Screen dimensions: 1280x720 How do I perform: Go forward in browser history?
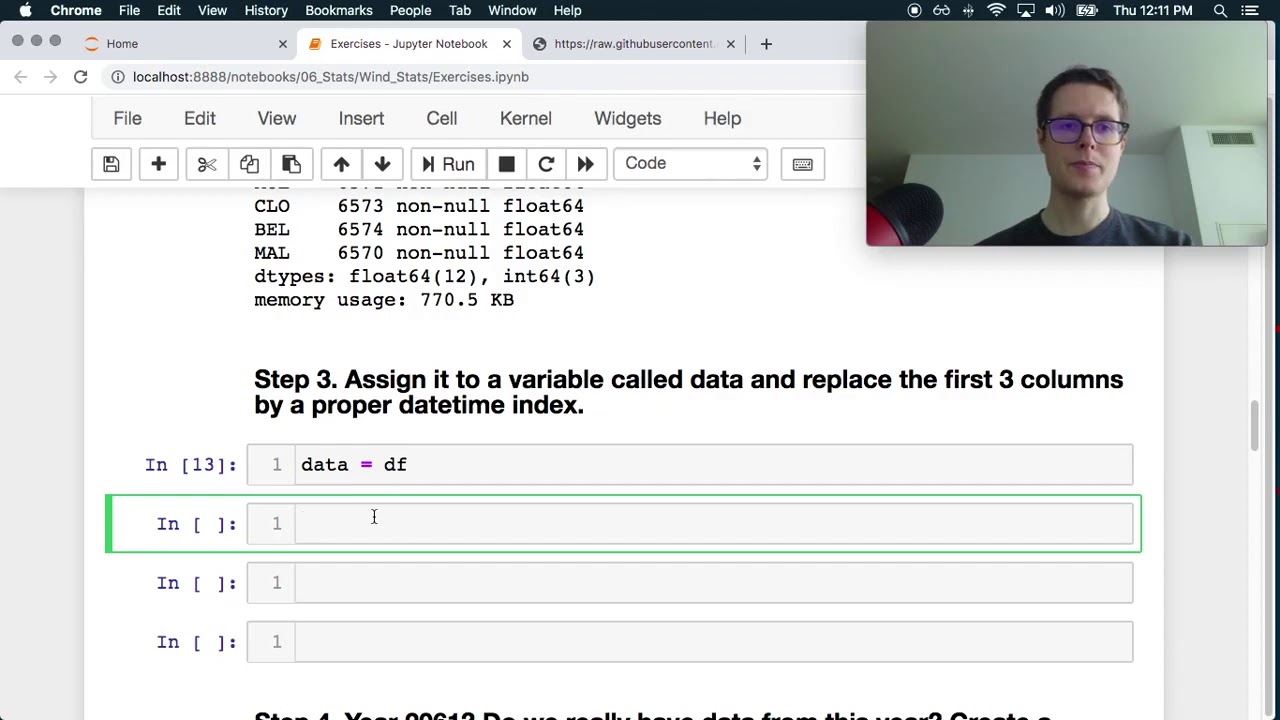click(50, 77)
